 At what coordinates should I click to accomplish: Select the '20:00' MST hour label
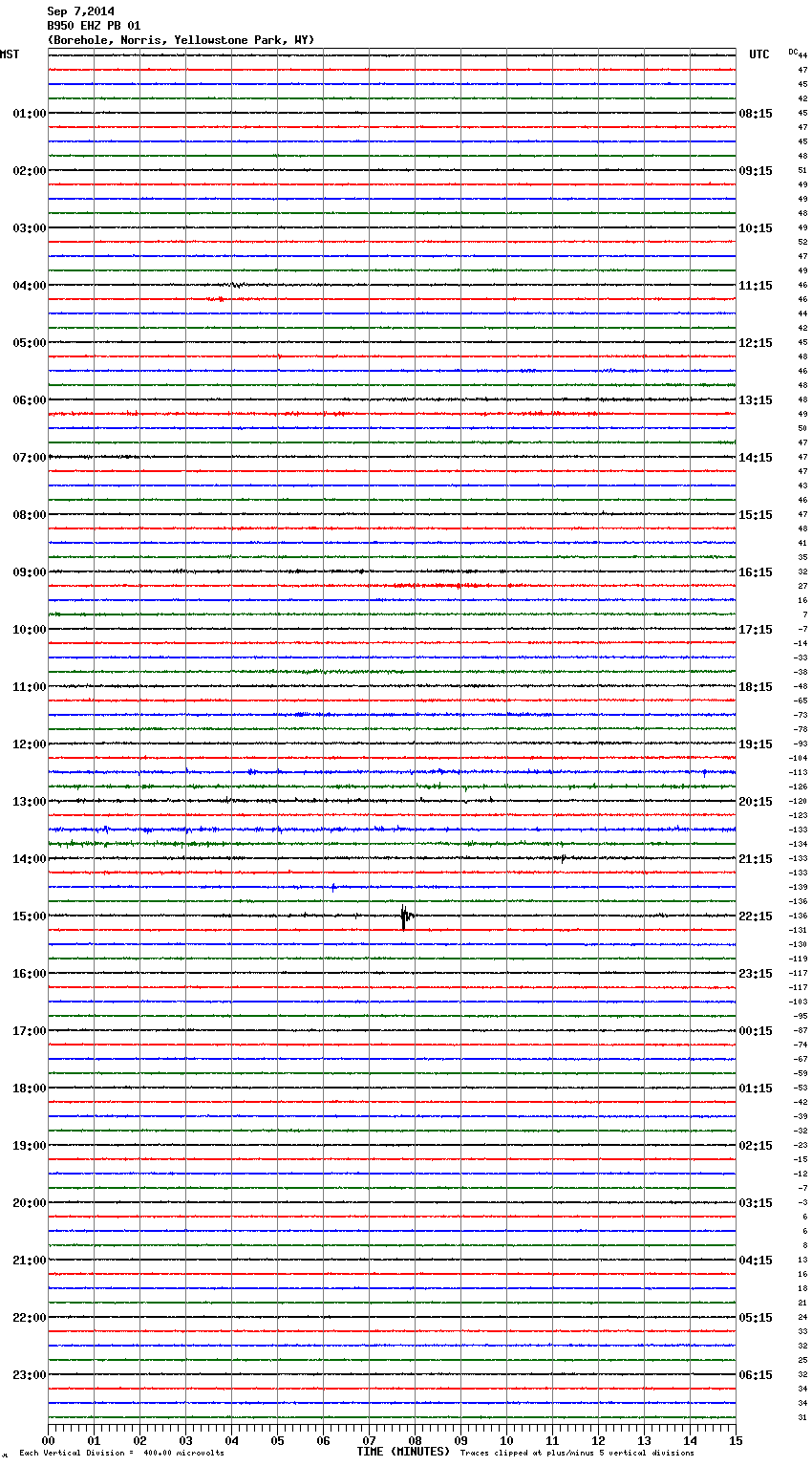30,1203
